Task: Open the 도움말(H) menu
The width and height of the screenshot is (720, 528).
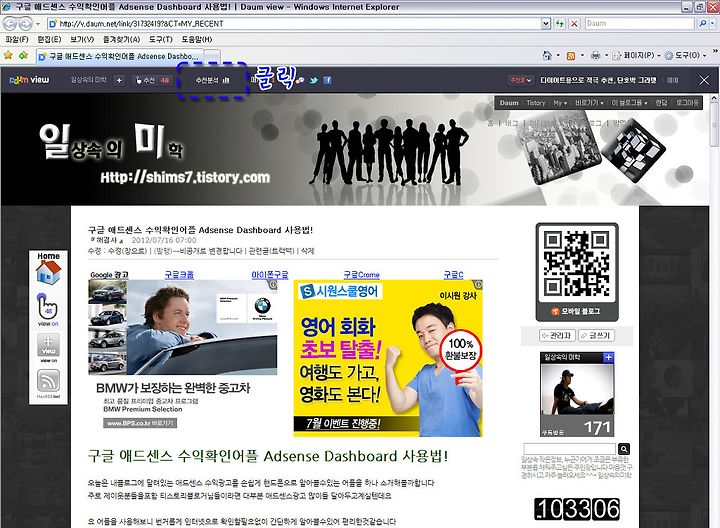Action: [x=197, y=39]
